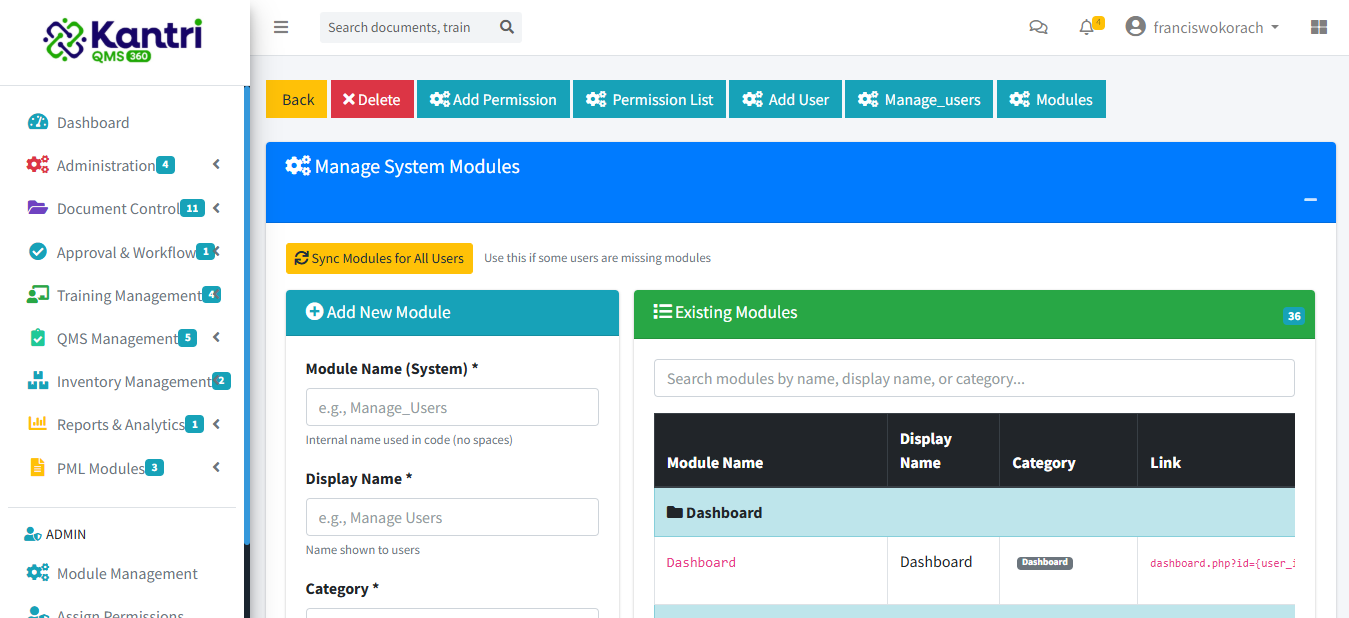View notifications via the bell icon
The width and height of the screenshot is (1349, 618).
(x=1086, y=27)
